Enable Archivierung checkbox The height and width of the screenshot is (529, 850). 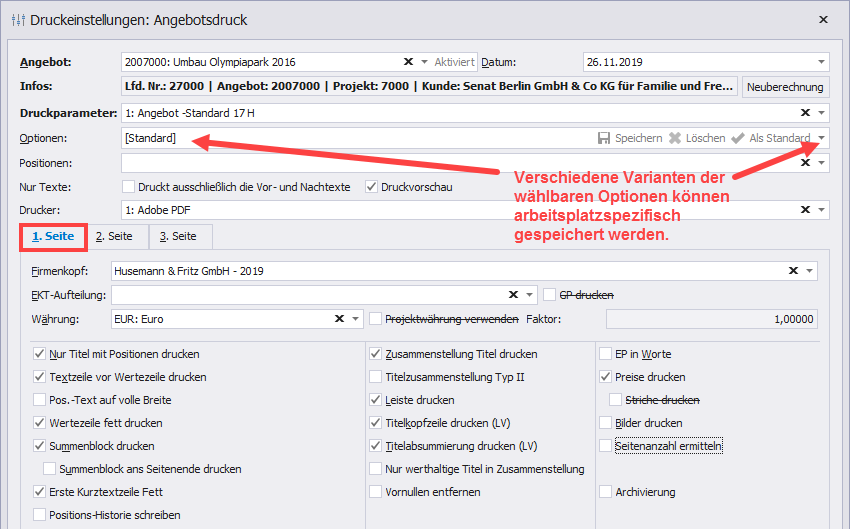[x=606, y=492]
